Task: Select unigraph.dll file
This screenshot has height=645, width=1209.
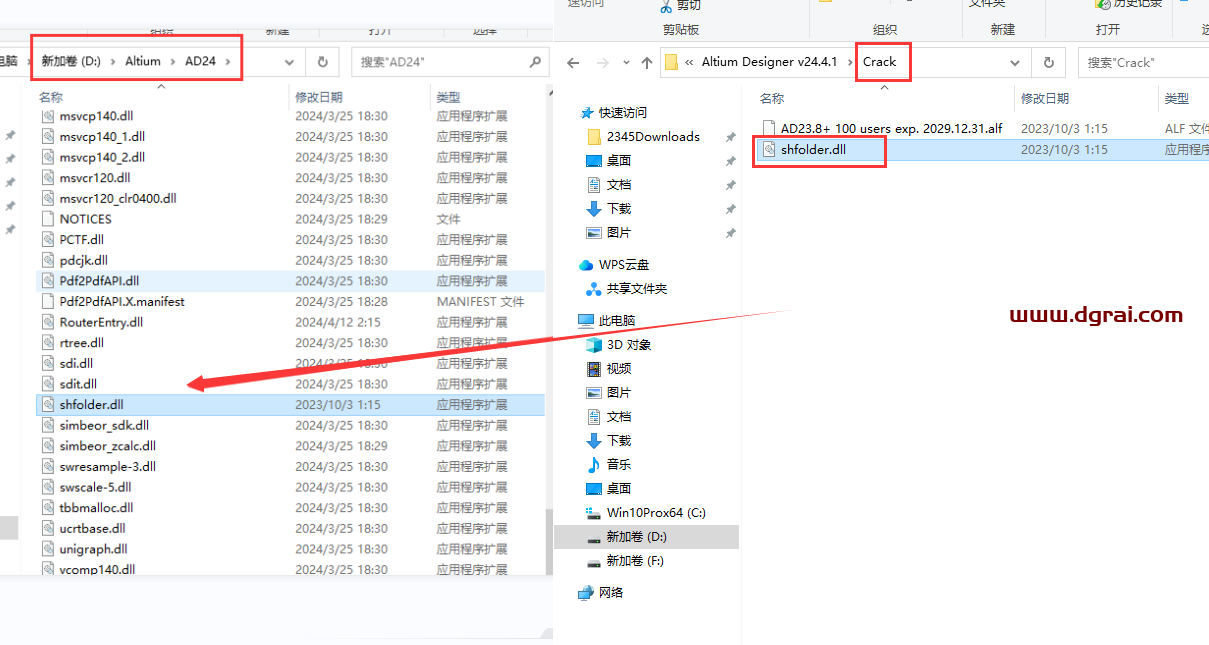Action: pos(93,549)
